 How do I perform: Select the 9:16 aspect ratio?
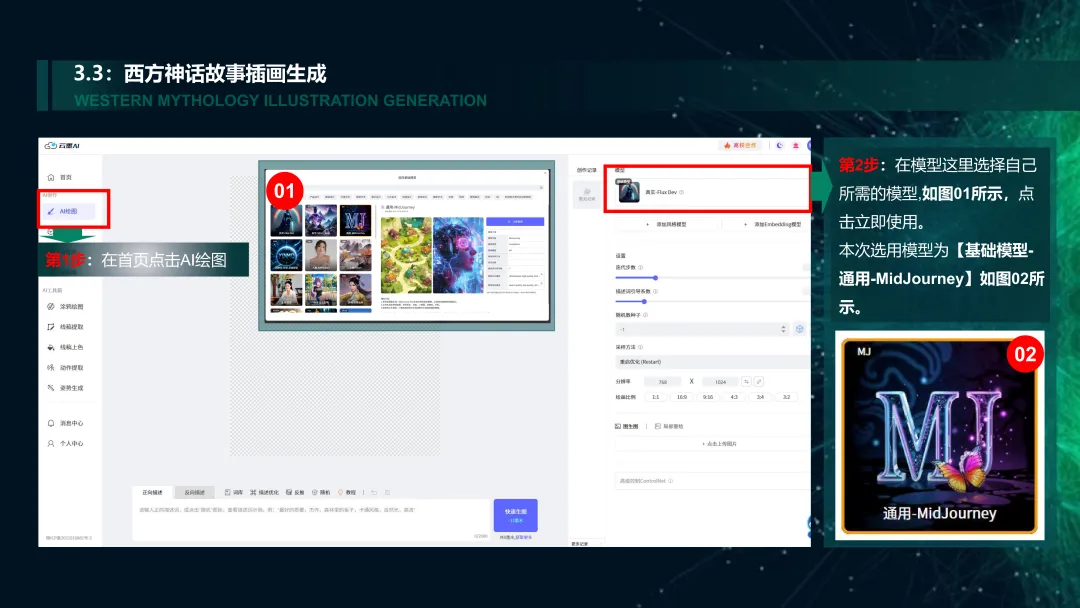708,397
